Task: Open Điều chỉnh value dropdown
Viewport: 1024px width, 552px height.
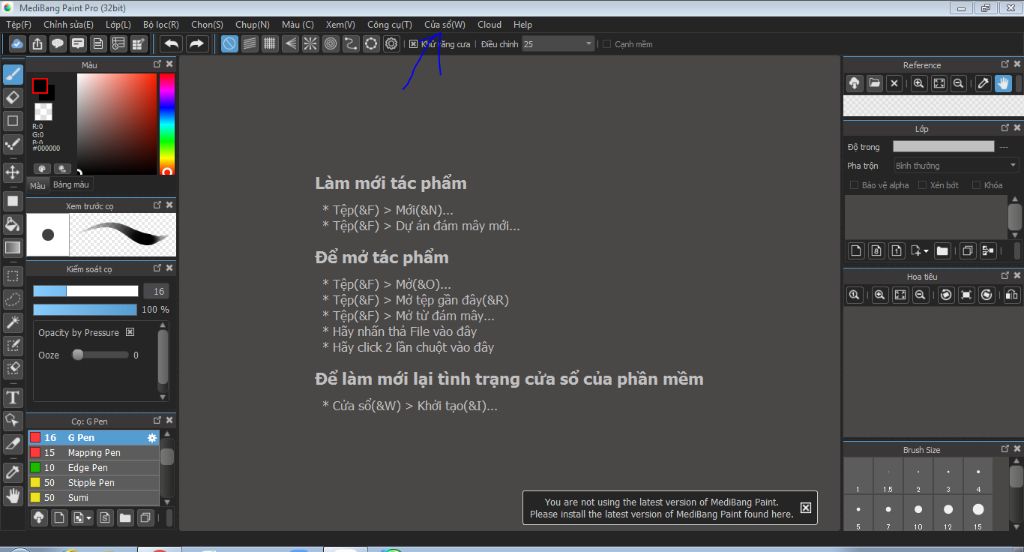Action: click(588, 44)
